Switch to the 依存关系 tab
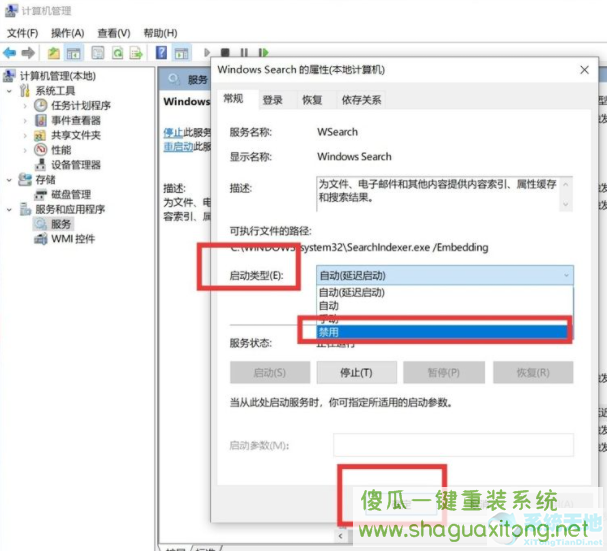The height and width of the screenshot is (551, 607). 361,100
